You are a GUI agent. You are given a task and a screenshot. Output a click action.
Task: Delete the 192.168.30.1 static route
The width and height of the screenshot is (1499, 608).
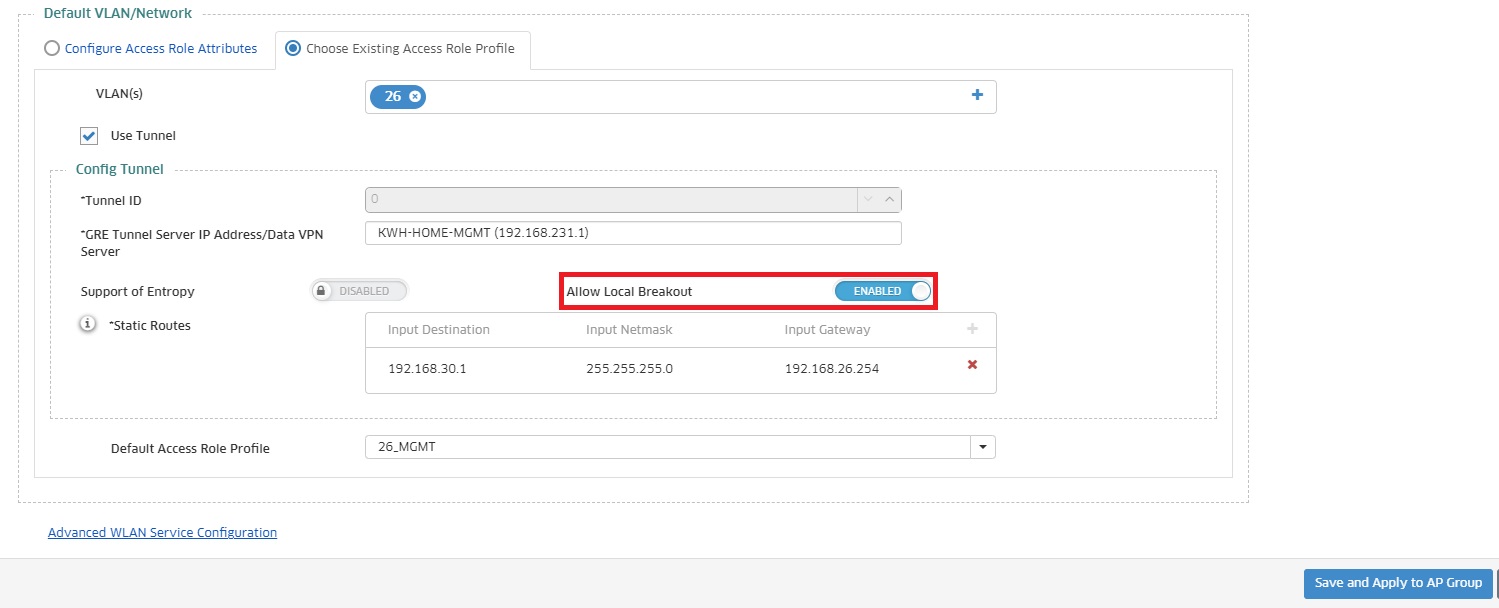tap(972, 365)
